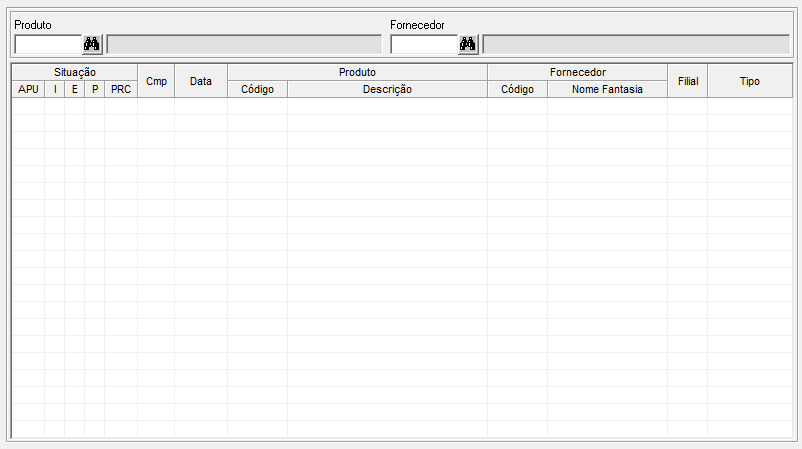Sort by the PRC column header

(121, 89)
